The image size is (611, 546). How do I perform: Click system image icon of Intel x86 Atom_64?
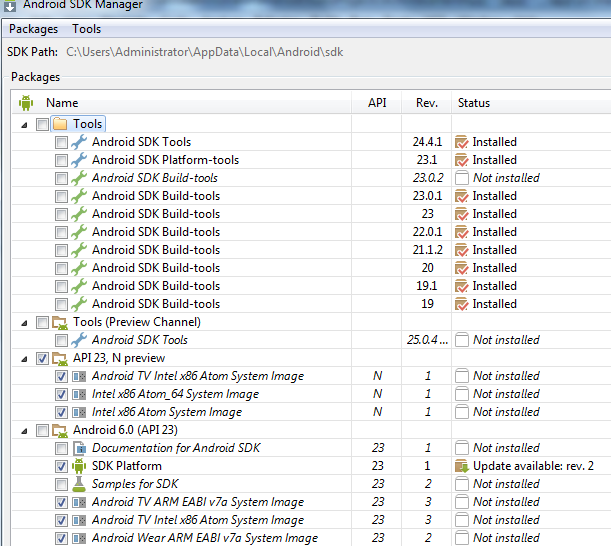pos(79,394)
